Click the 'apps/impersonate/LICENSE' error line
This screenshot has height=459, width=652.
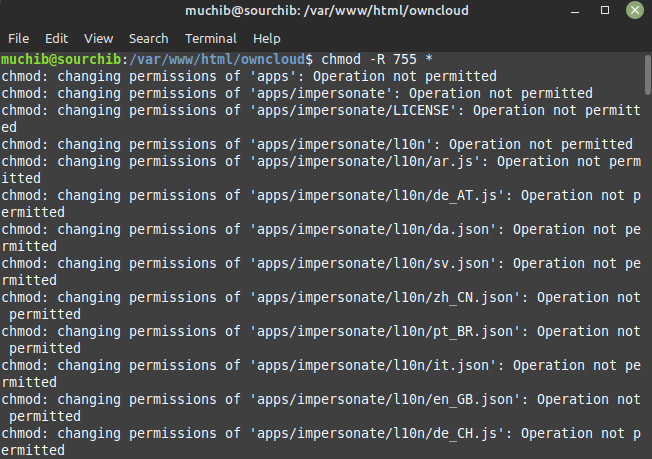coord(321,118)
